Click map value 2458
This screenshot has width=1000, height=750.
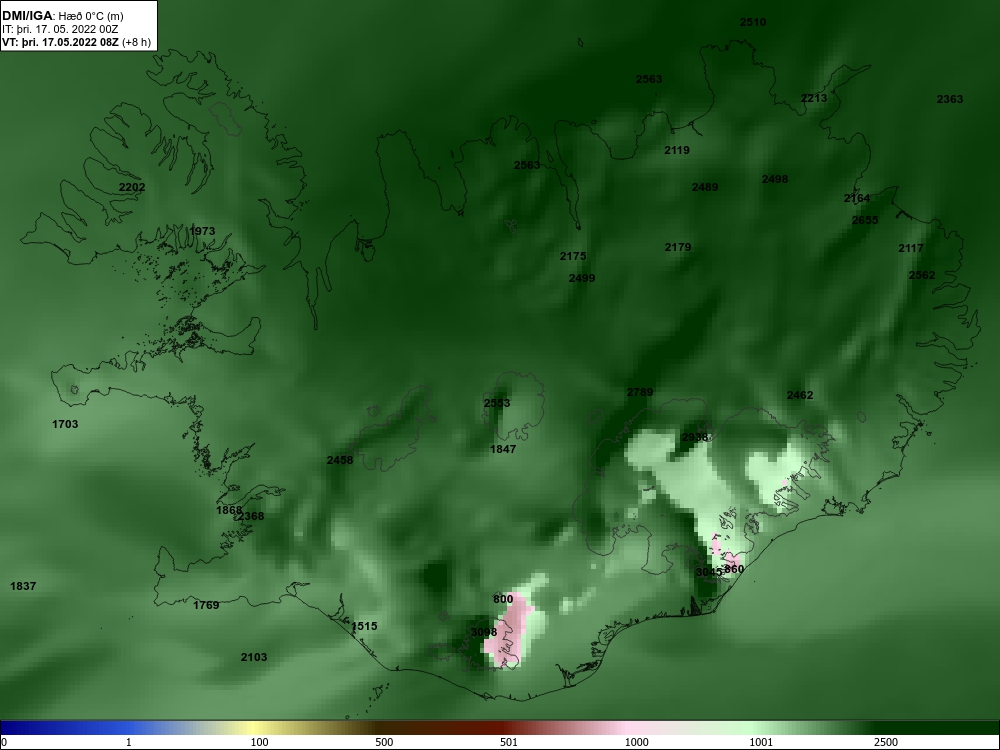coord(339,460)
